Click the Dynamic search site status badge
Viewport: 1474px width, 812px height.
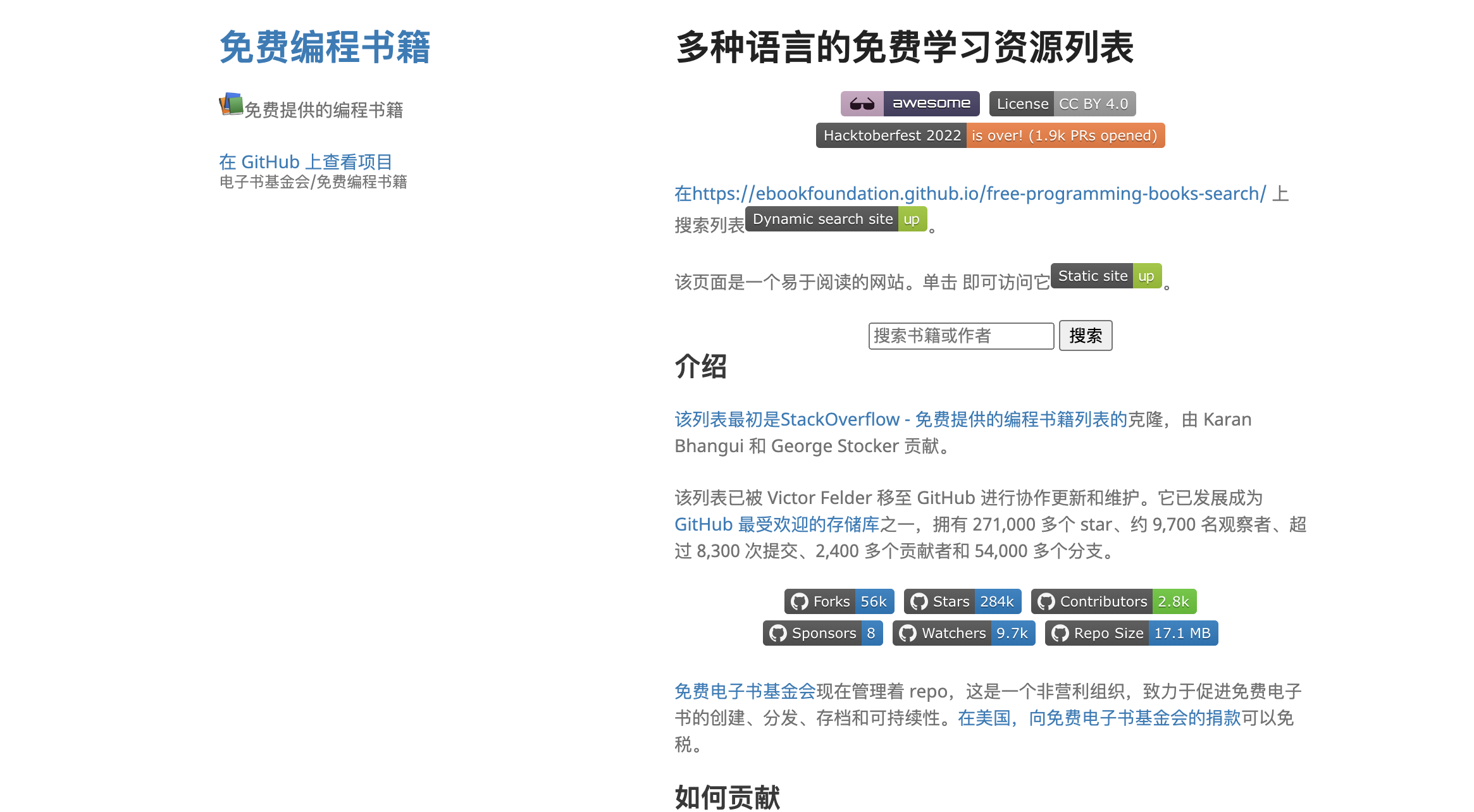click(836, 219)
